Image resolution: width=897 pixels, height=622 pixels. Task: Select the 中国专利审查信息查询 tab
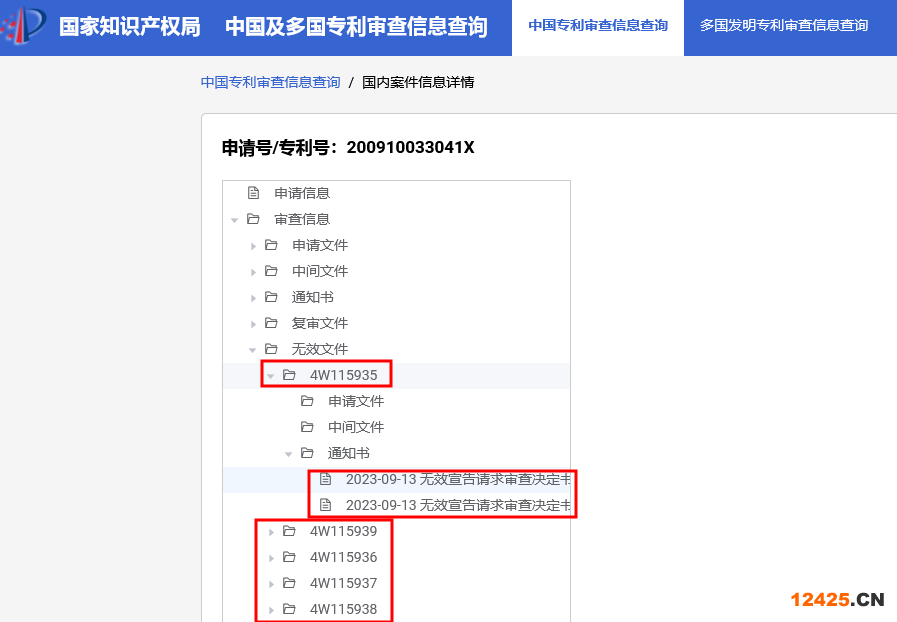click(x=598, y=26)
